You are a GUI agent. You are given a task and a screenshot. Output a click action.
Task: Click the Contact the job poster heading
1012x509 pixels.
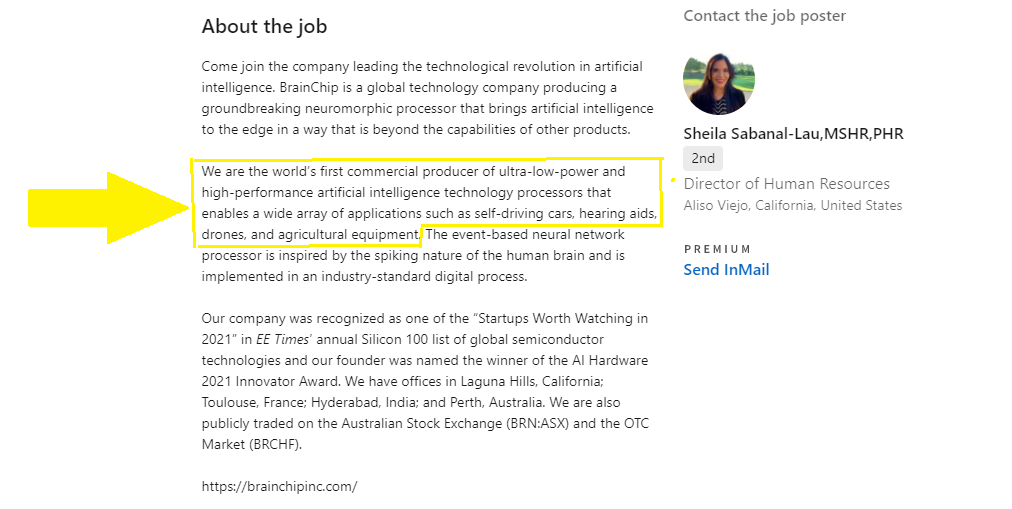(764, 16)
